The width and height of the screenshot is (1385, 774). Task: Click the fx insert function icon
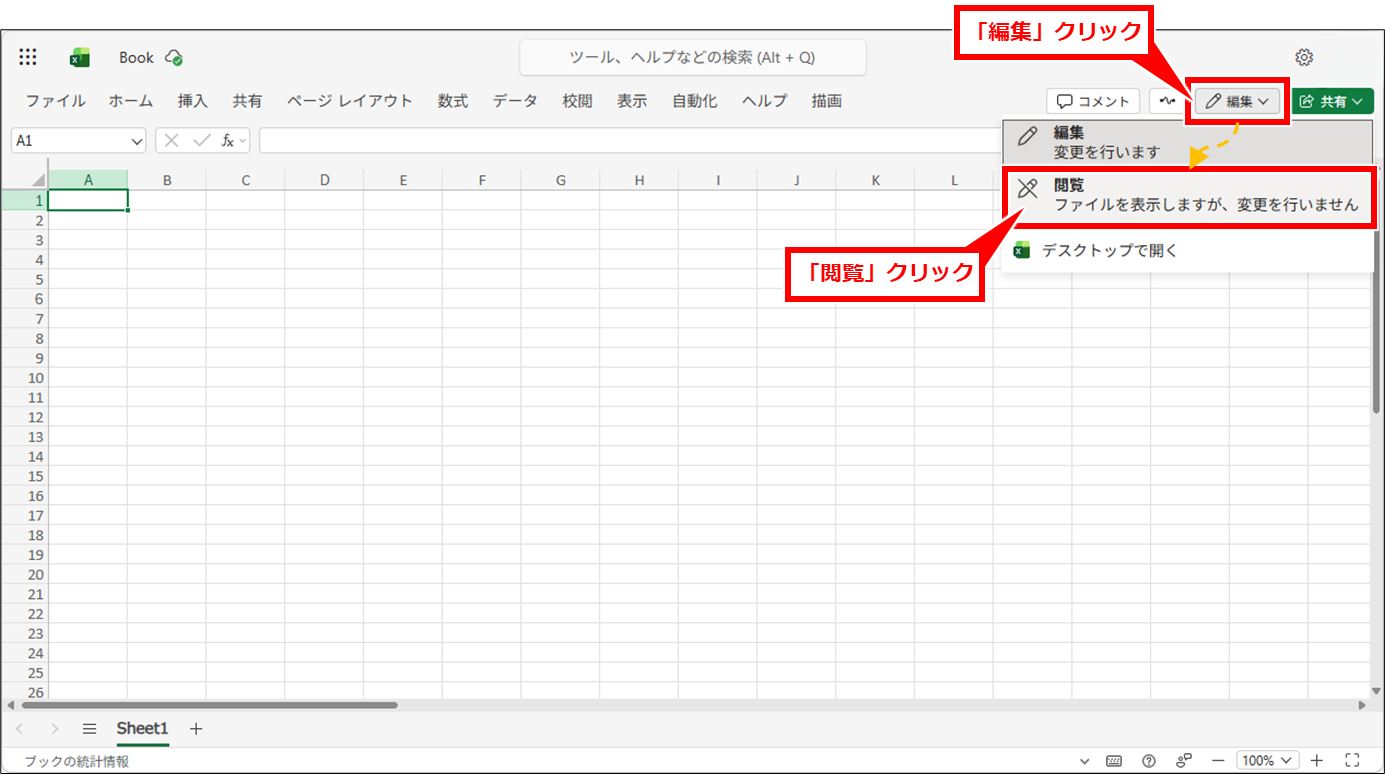228,141
